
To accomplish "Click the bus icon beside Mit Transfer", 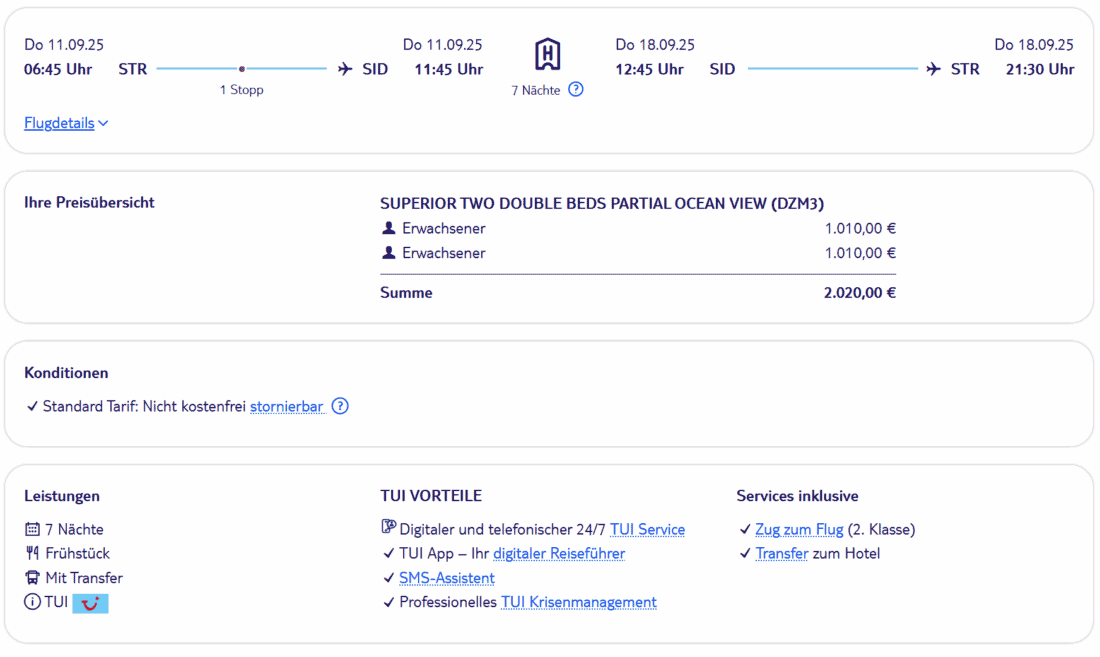I will click(32, 578).
